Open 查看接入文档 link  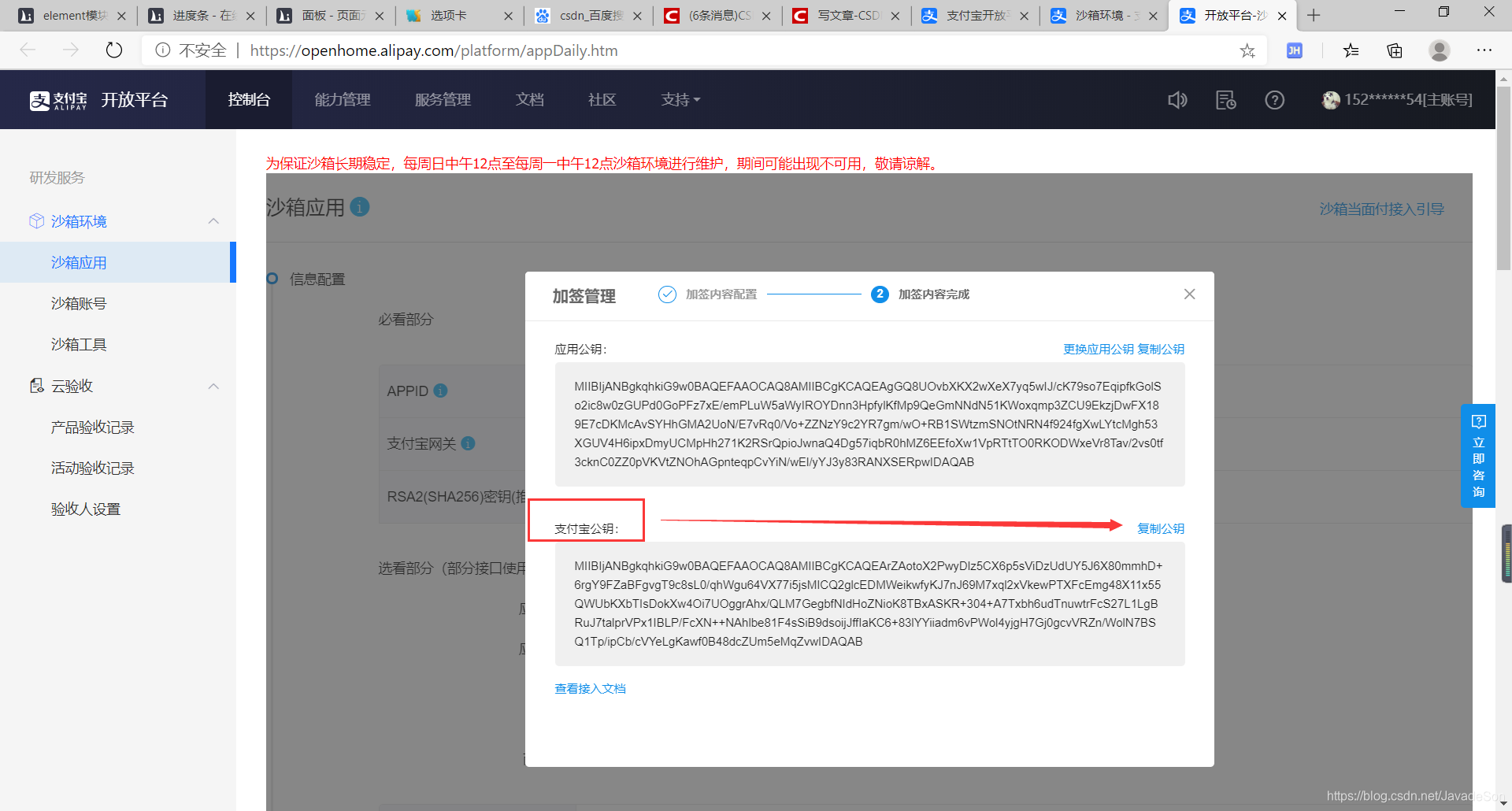click(x=590, y=688)
